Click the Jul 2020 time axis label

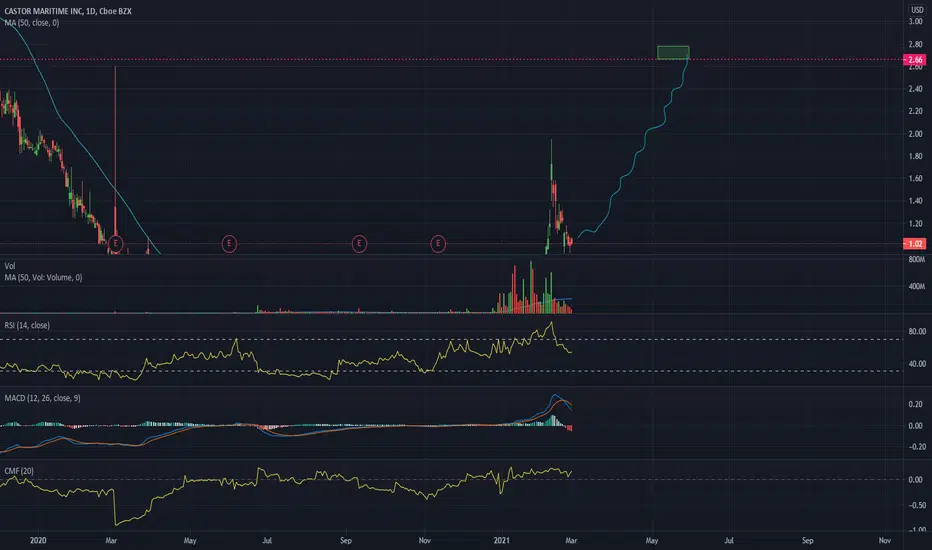click(x=267, y=540)
